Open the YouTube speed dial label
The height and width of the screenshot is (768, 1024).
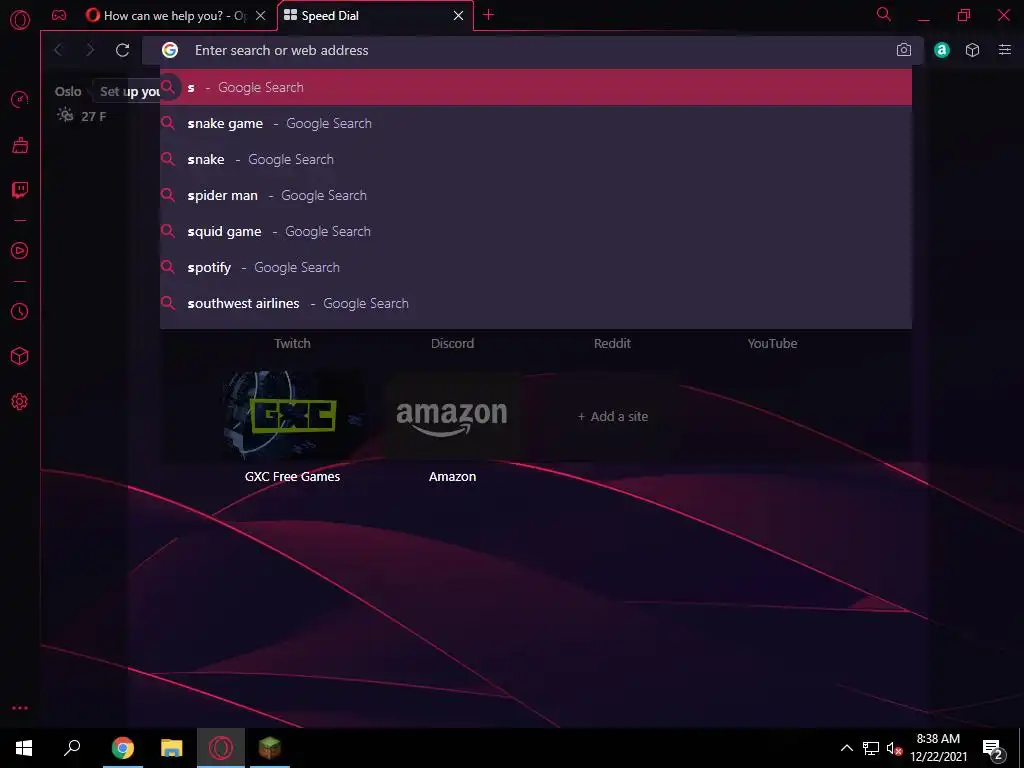pyautogui.click(x=772, y=344)
